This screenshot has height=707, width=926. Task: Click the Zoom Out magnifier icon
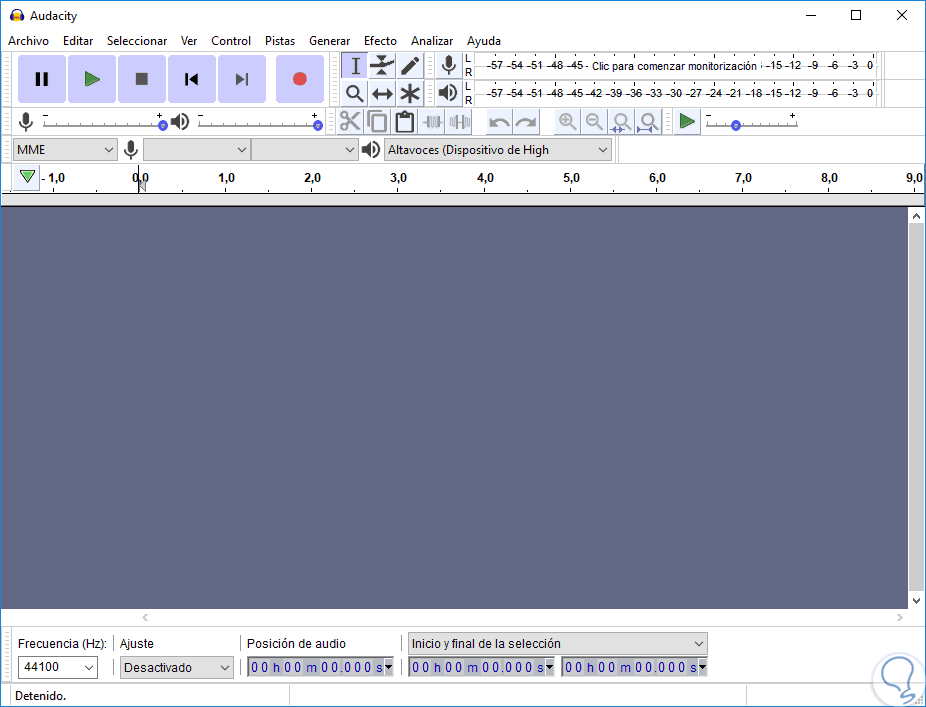[x=594, y=122]
